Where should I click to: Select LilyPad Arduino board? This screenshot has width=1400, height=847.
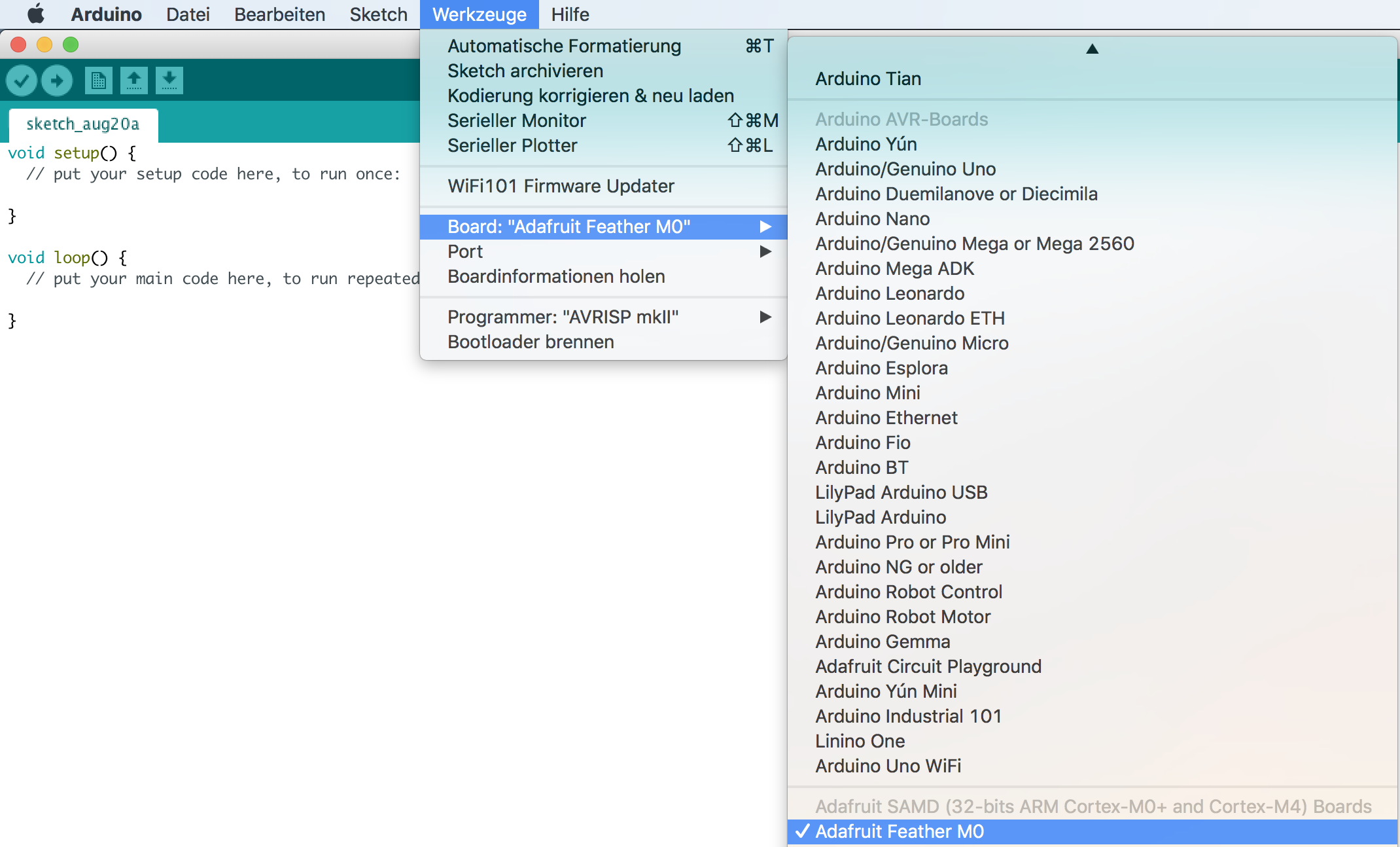pos(1092,517)
